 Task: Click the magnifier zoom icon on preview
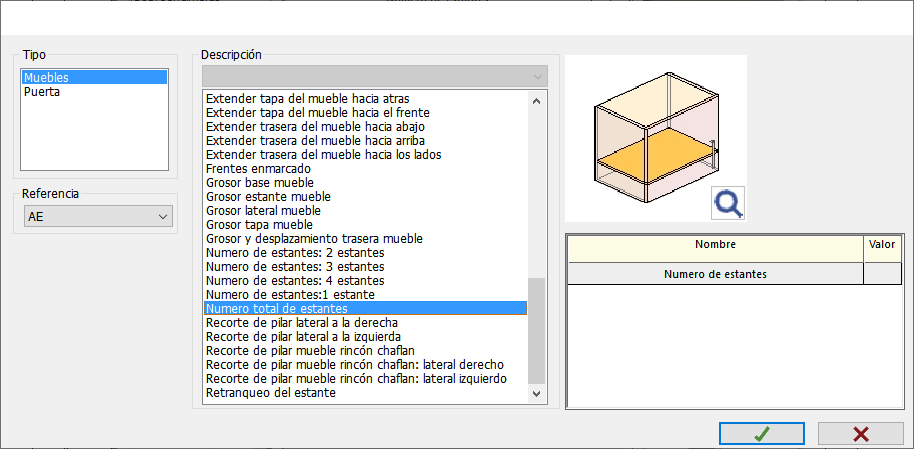point(728,204)
